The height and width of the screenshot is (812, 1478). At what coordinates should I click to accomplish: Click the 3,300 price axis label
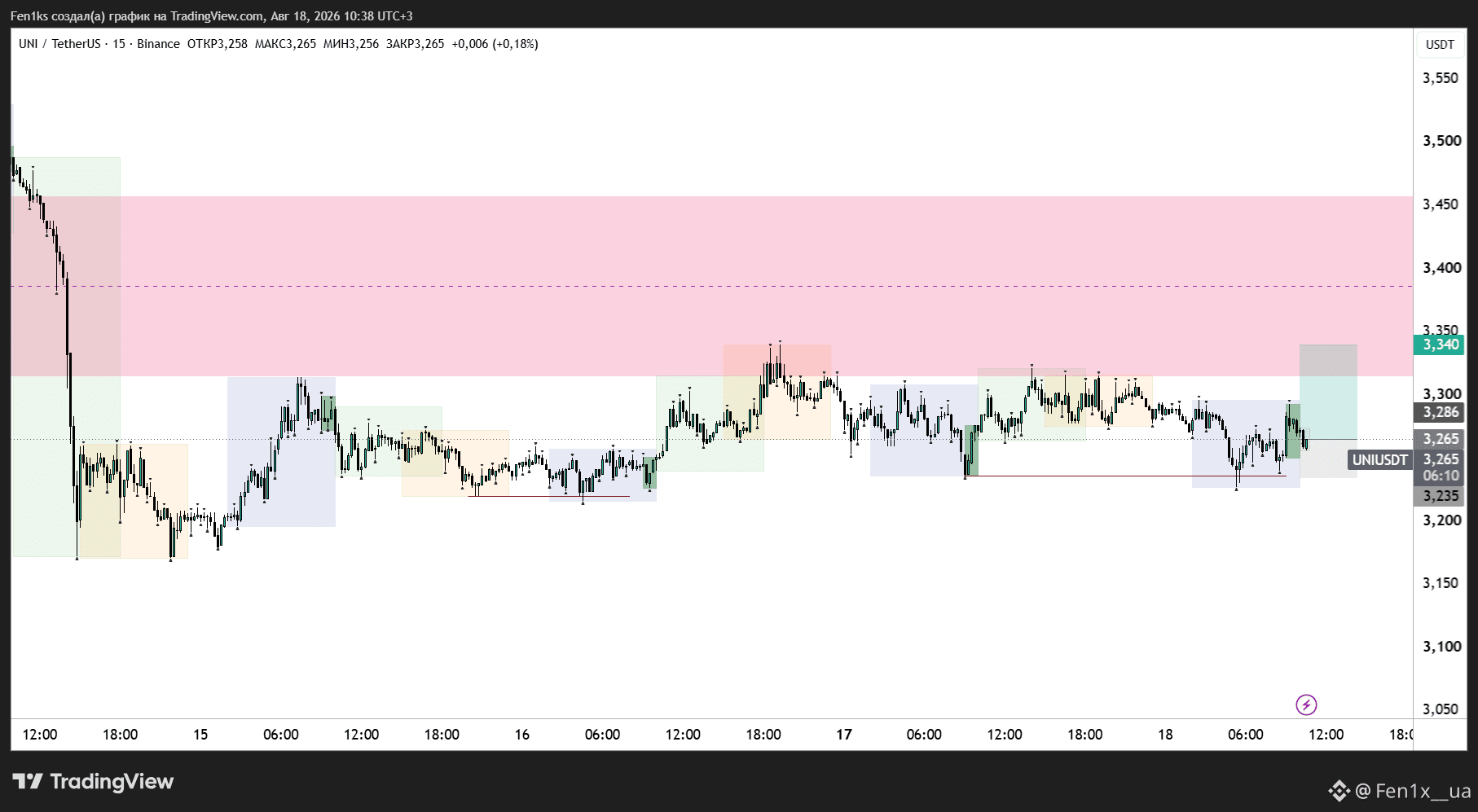click(1441, 394)
